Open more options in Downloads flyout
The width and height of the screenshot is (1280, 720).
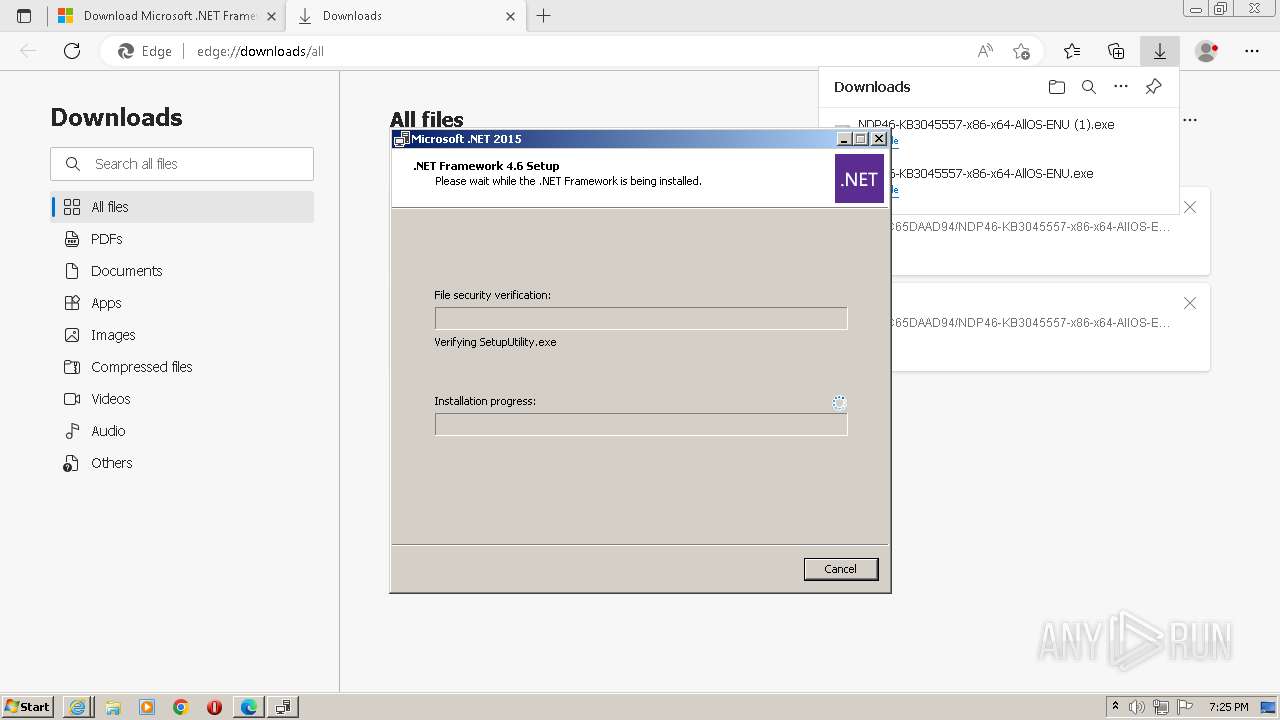[x=1121, y=87]
